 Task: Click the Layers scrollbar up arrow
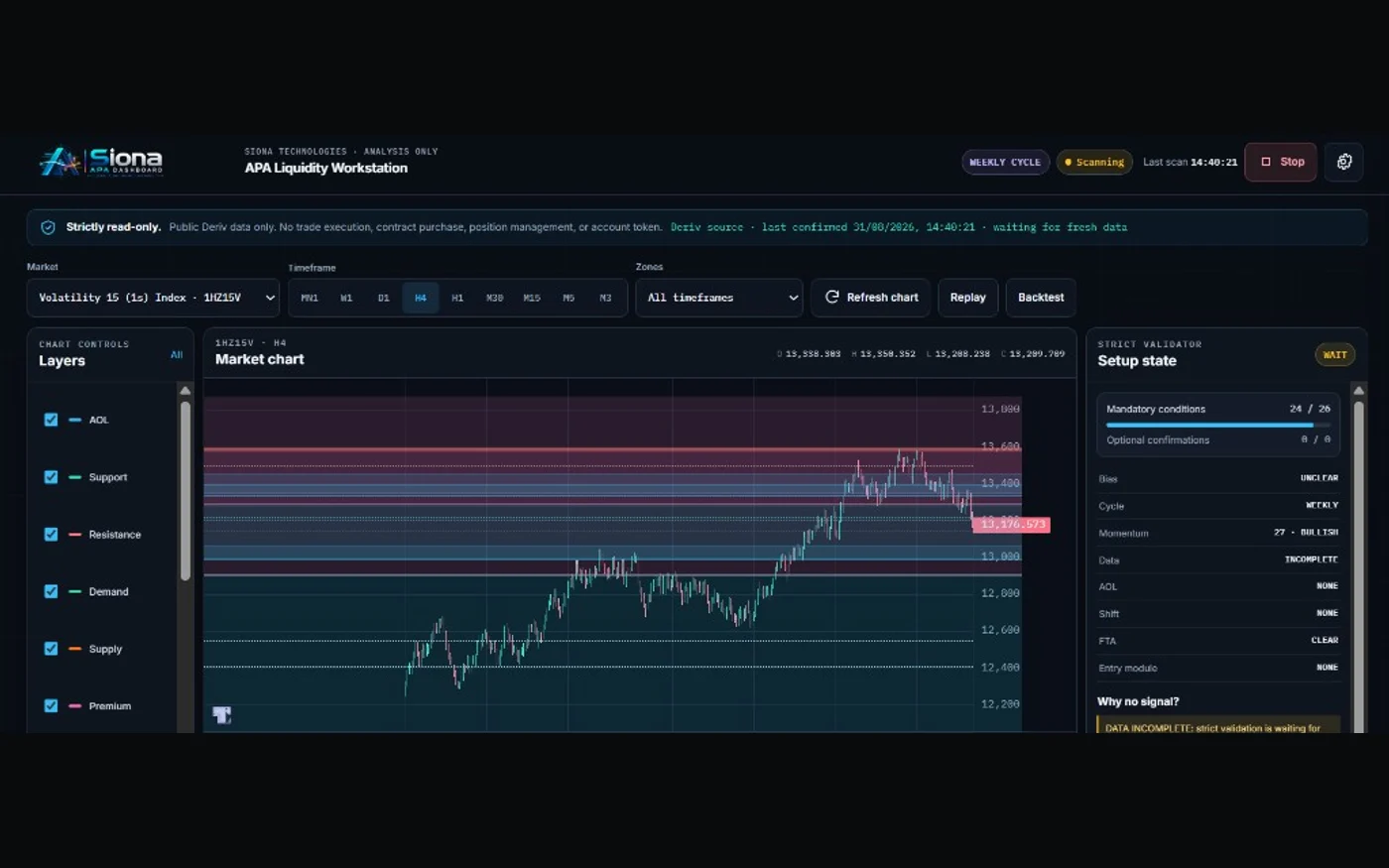pos(186,391)
